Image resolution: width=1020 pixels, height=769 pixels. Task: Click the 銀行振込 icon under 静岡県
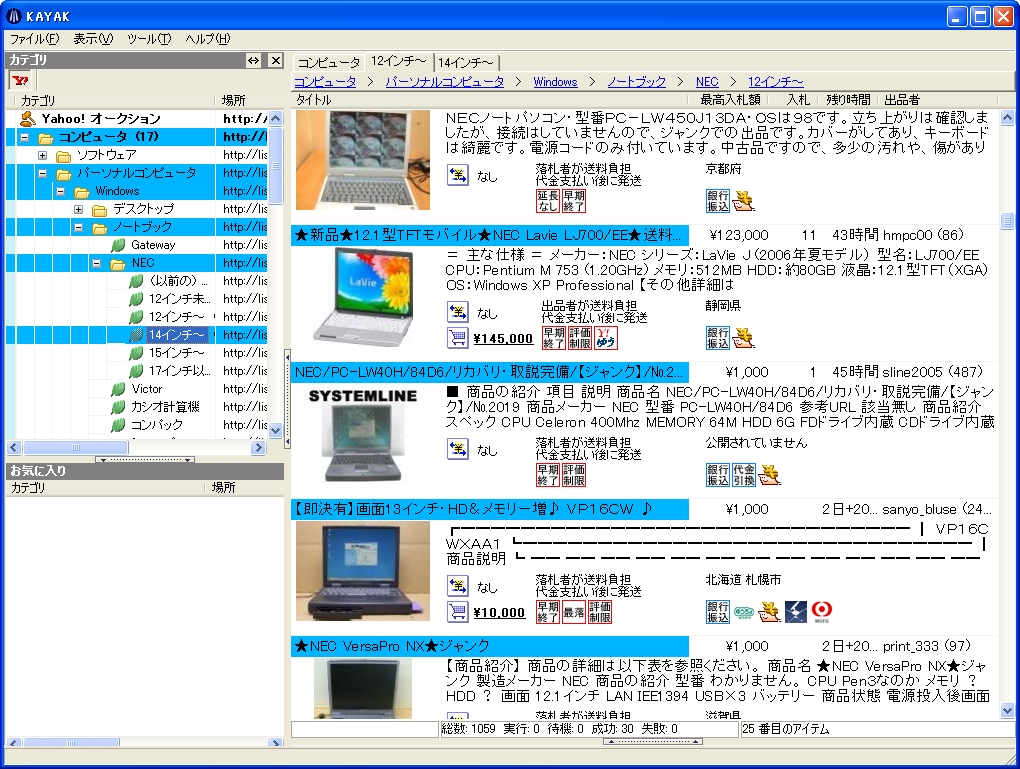coord(718,338)
